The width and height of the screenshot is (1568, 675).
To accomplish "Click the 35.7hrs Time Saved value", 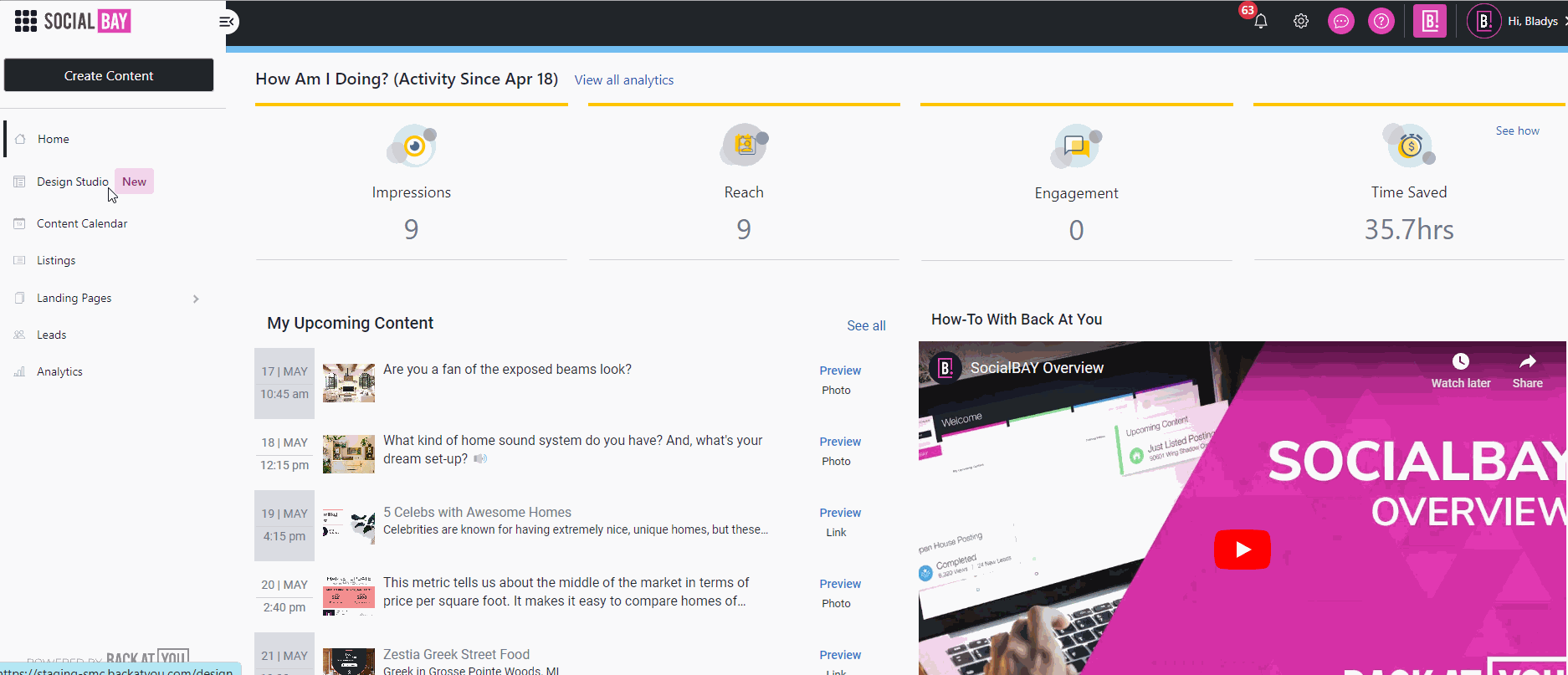I will pyautogui.click(x=1409, y=229).
